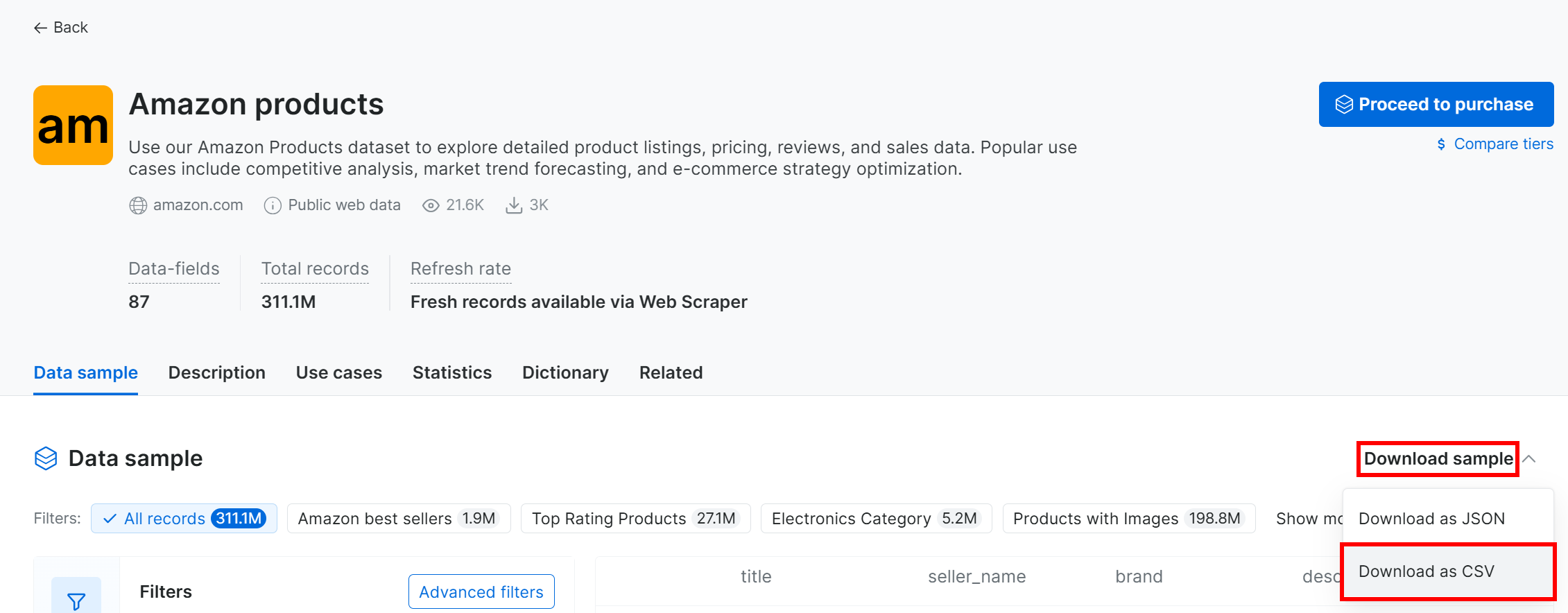Open the Related tab
The width and height of the screenshot is (1568, 613).
click(x=671, y=373)
